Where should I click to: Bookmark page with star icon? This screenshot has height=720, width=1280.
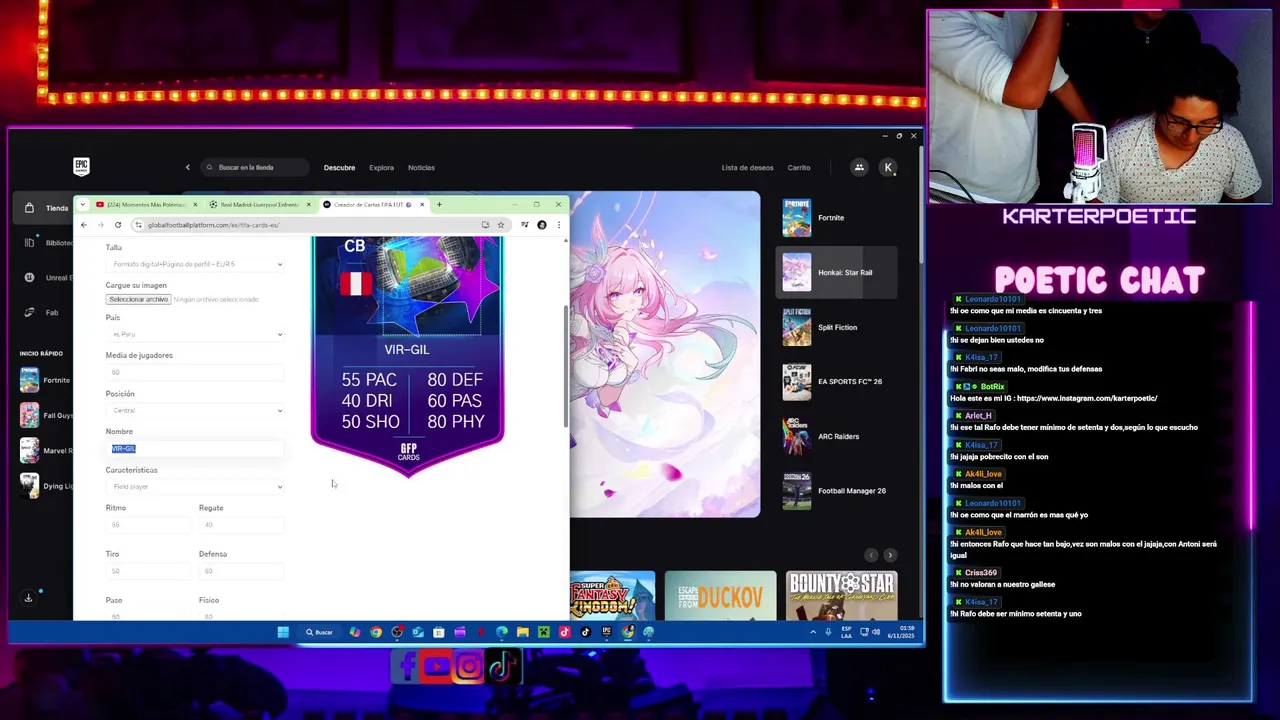coord(501,225)
